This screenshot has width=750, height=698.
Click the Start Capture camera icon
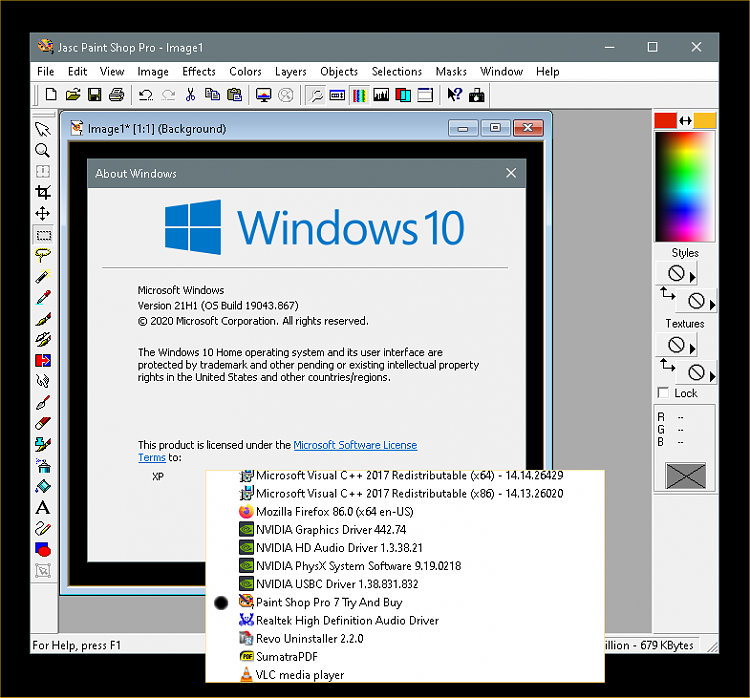pos(476,95)
